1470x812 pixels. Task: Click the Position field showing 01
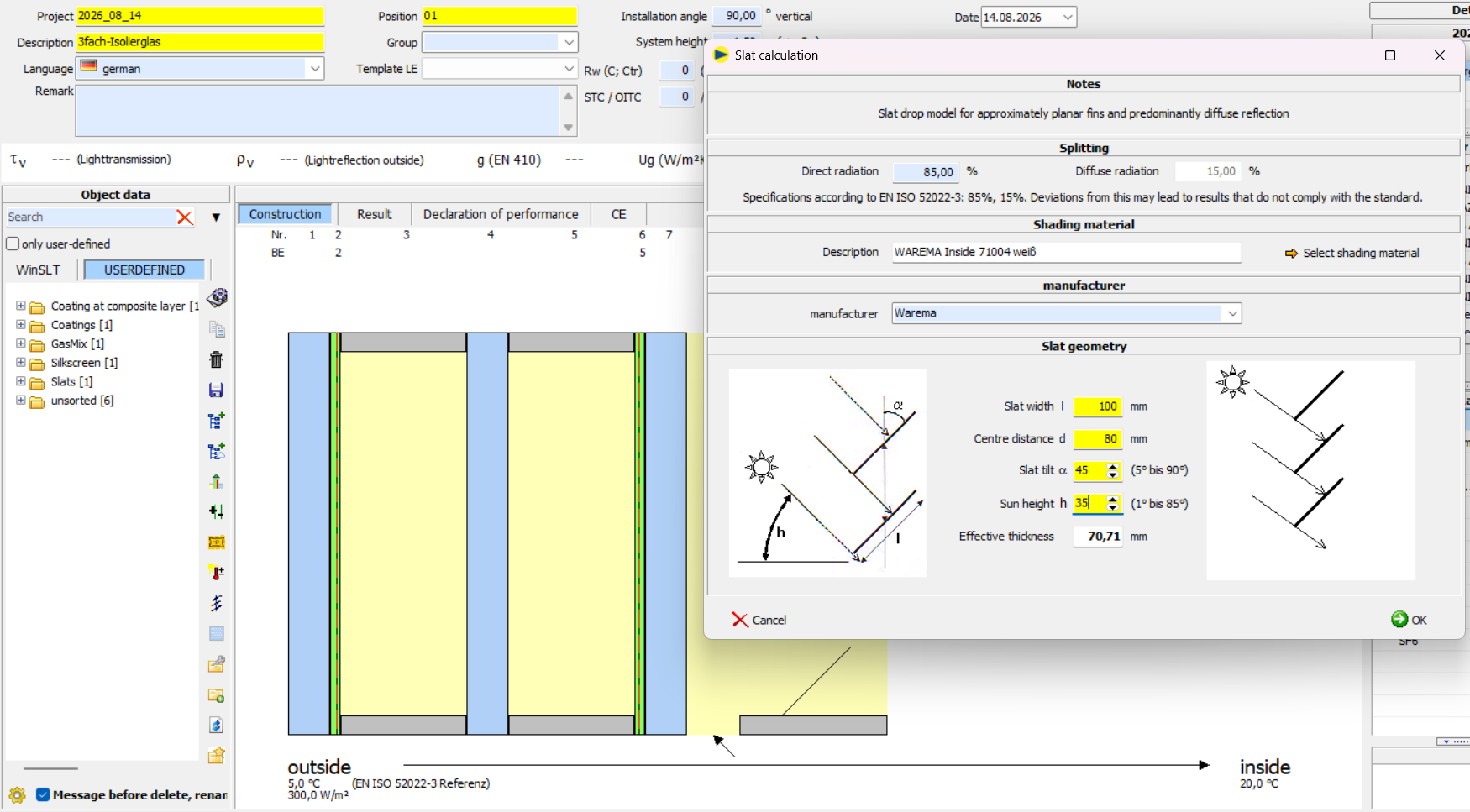[499, 16]
